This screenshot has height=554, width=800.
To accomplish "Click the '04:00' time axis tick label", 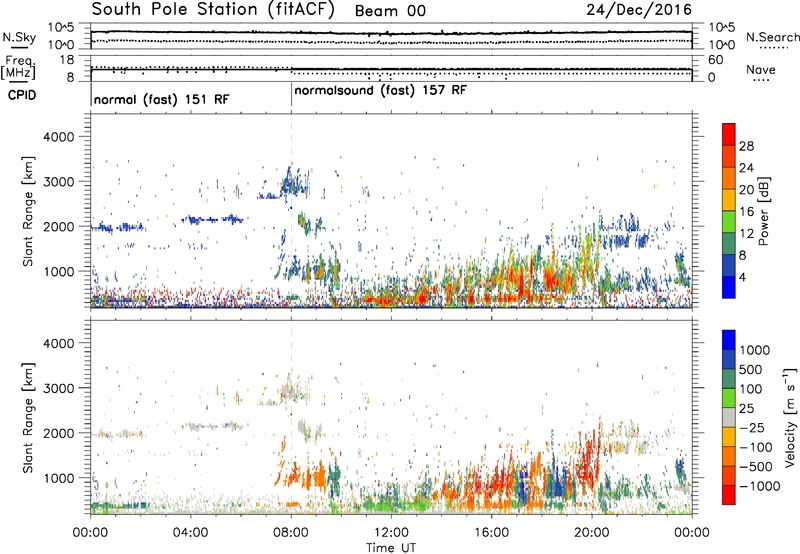I will click(191, 533).
